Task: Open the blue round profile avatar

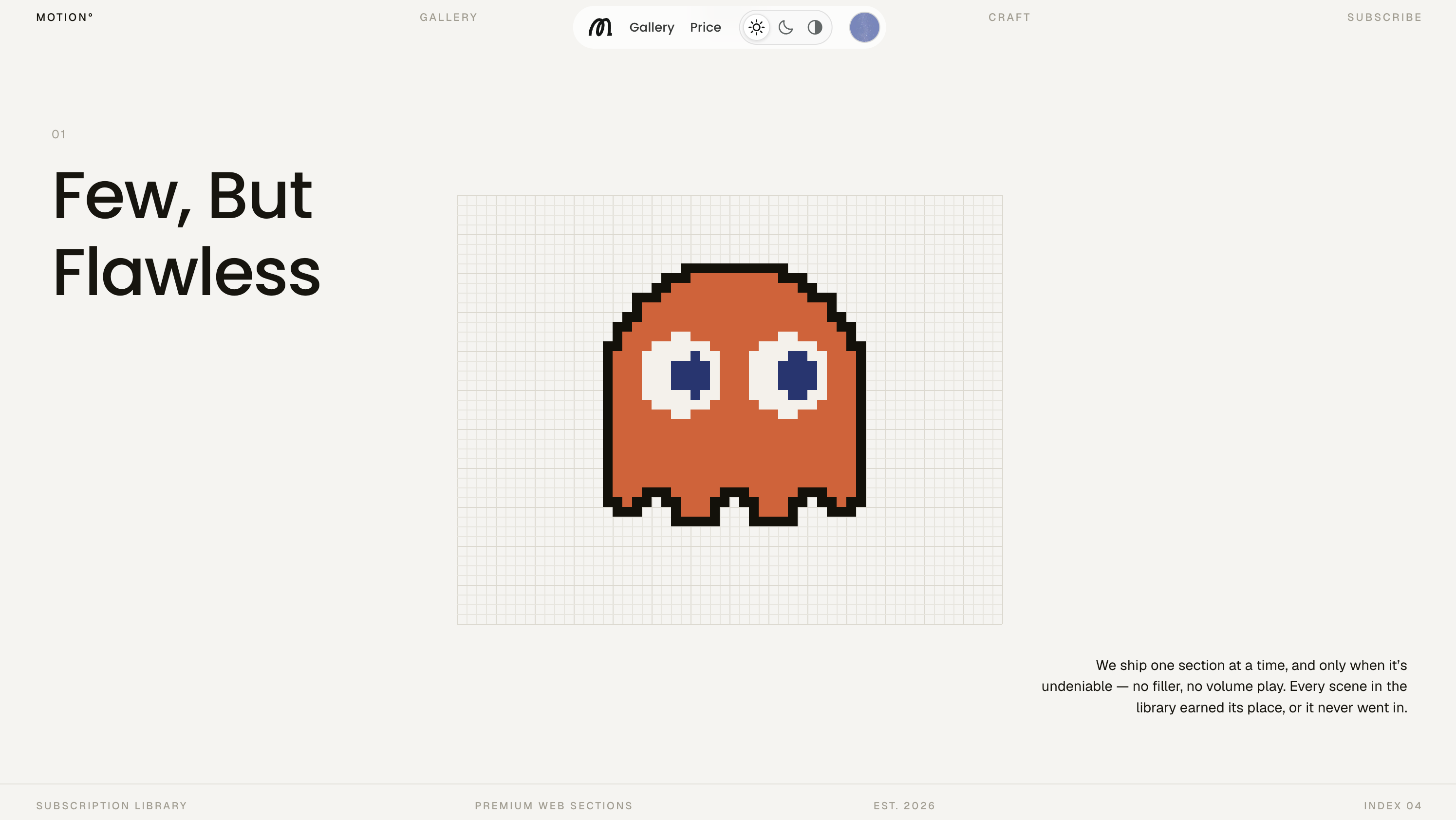Action: [x=864, y=27]
